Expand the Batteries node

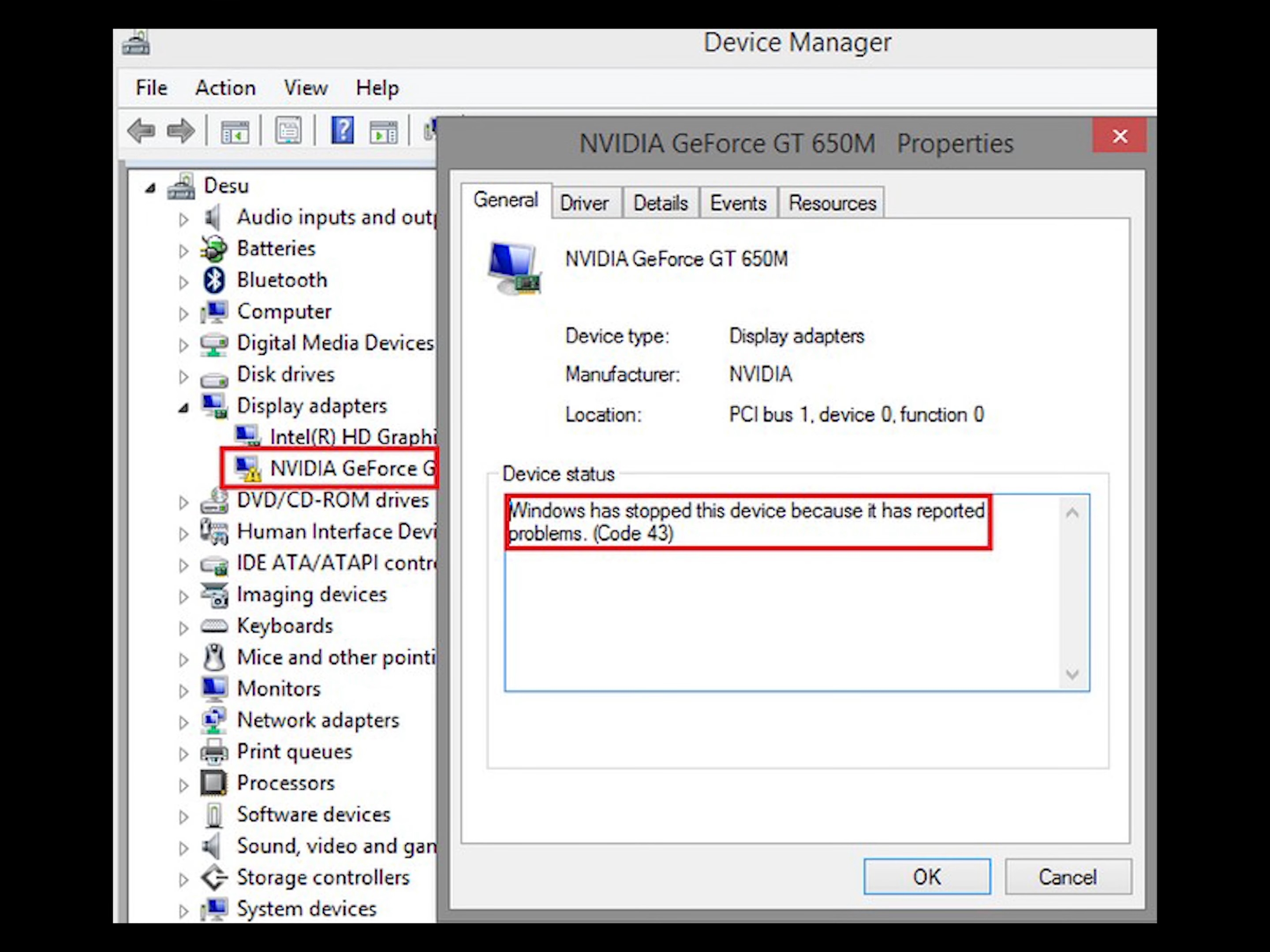pyautogui.click(x=183, y=251)
